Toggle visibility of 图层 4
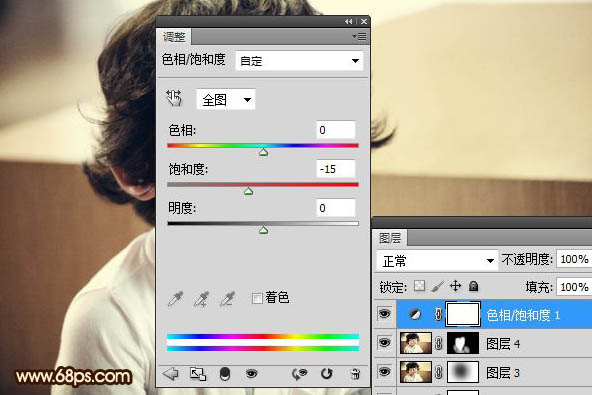The height and width of the screenshot is (395, 592). pos(384,343)
